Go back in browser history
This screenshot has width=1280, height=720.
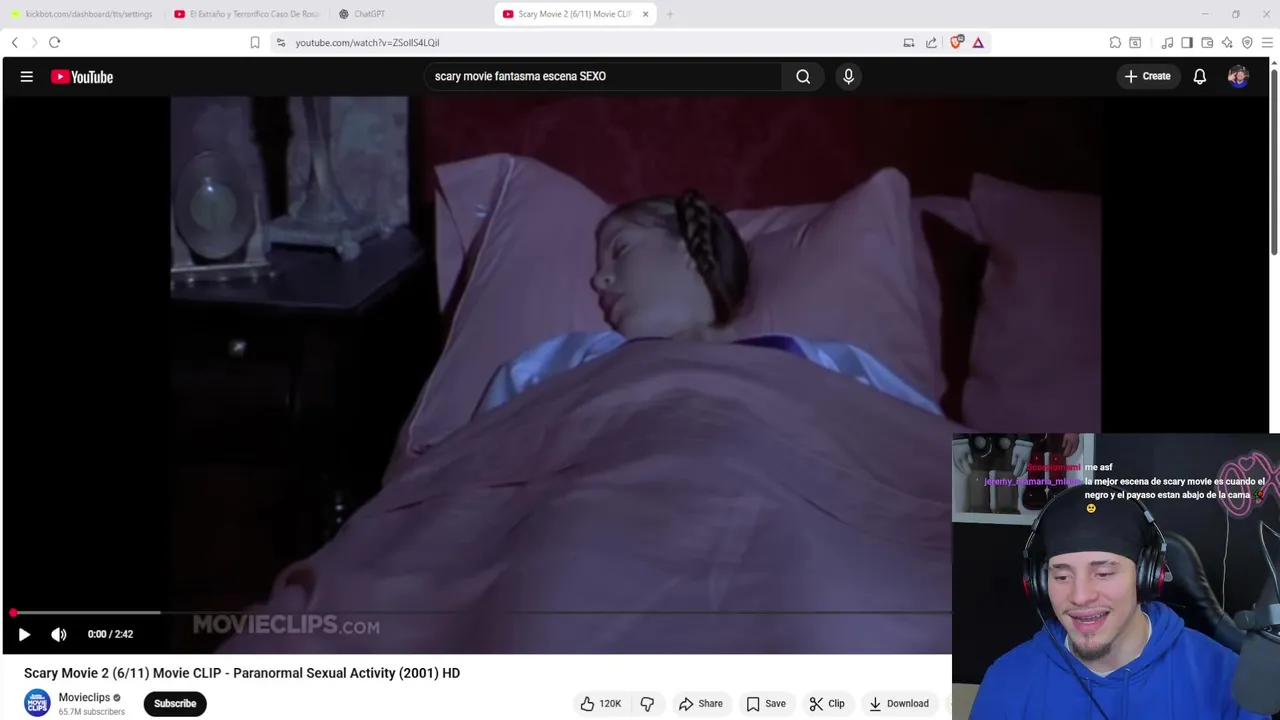pos(14,42)
